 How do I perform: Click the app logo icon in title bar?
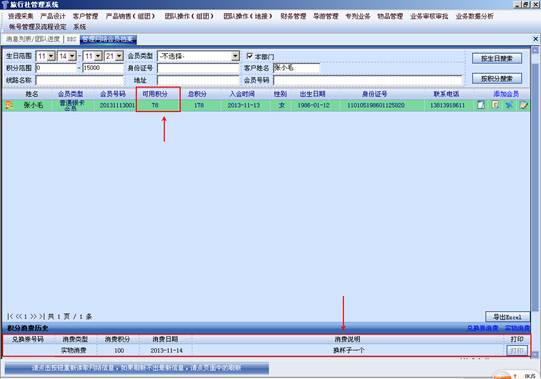click(x=4, y=4)
